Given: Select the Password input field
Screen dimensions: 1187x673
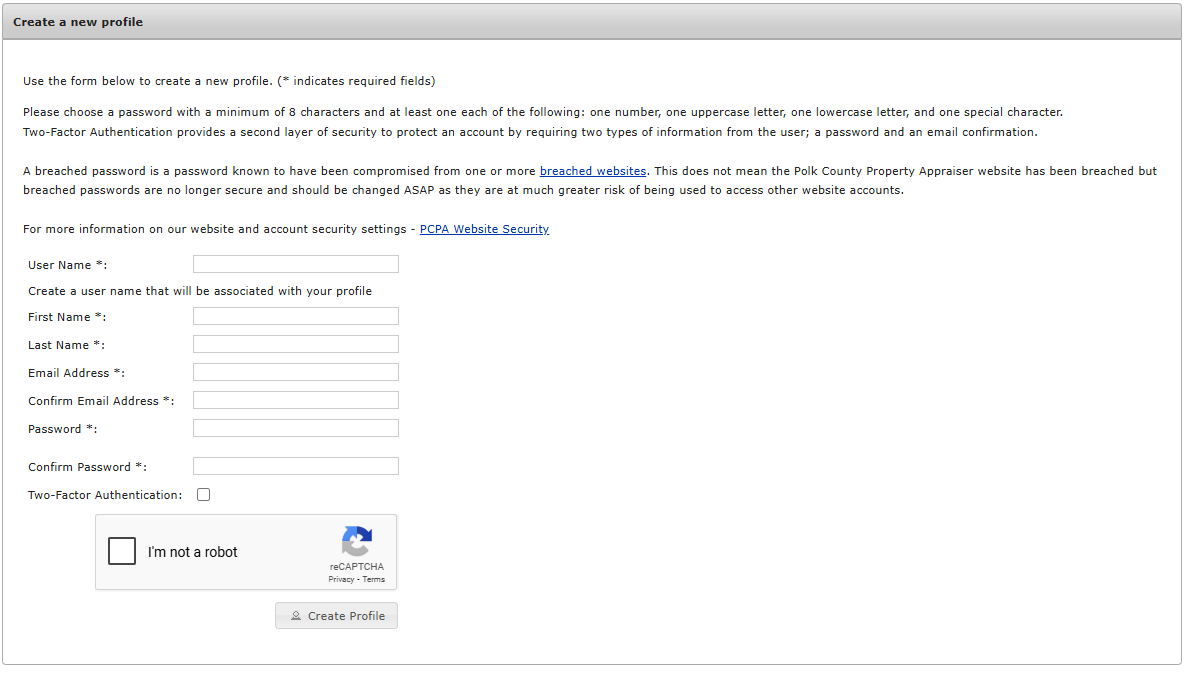Looking at the screenshot, I should pyautogui.click(x=295, y=427).
